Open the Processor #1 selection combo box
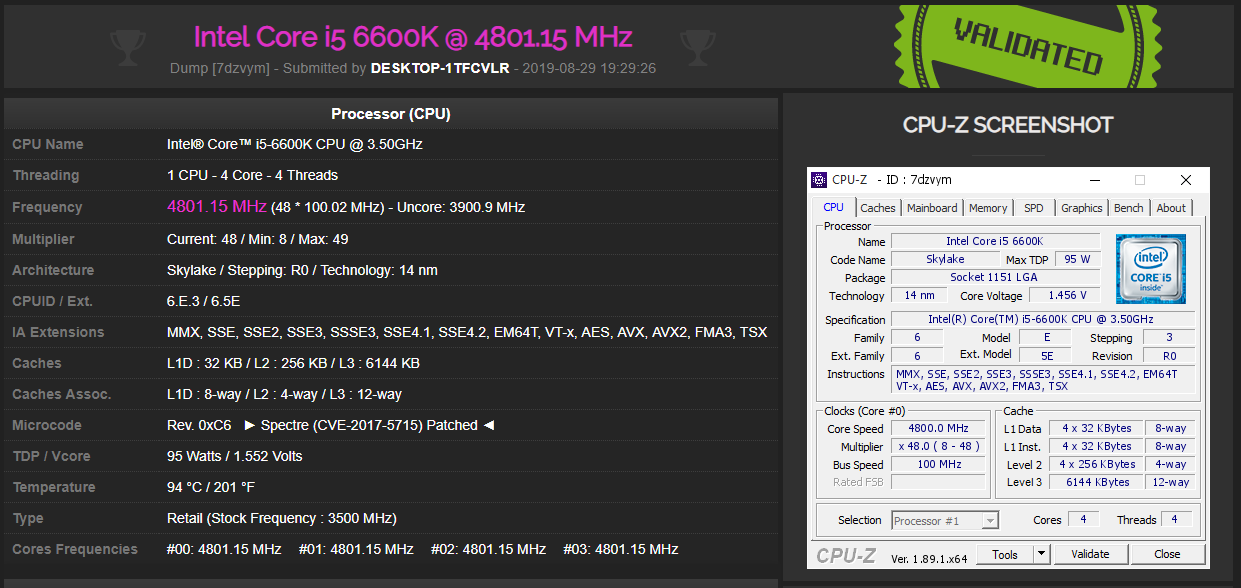This screenshot has width=1241, height=588. tap(945, 520)
